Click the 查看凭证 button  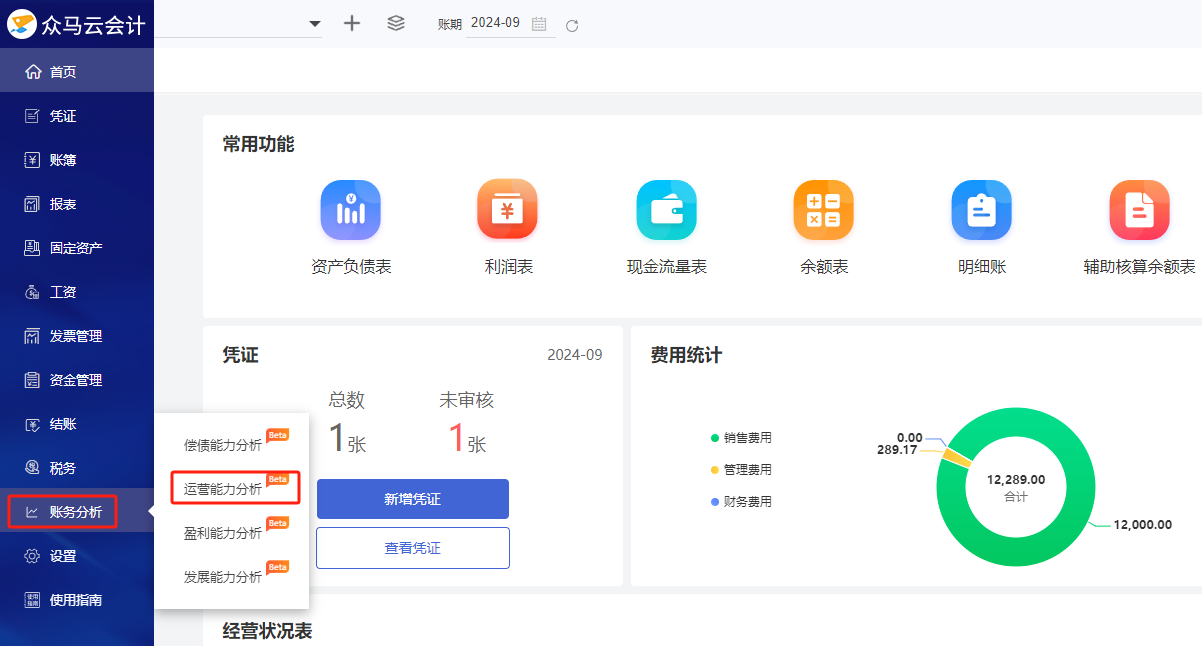click(413, 548)
